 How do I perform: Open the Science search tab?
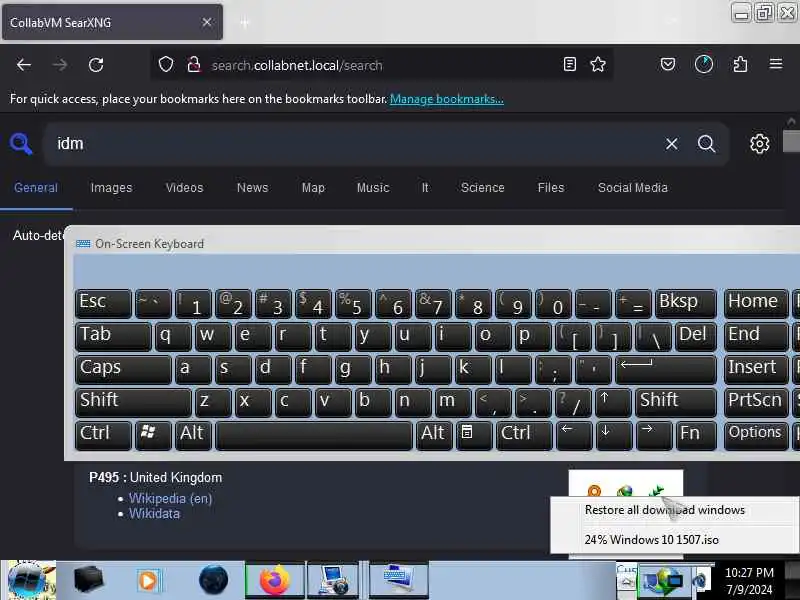pos(483,188)
